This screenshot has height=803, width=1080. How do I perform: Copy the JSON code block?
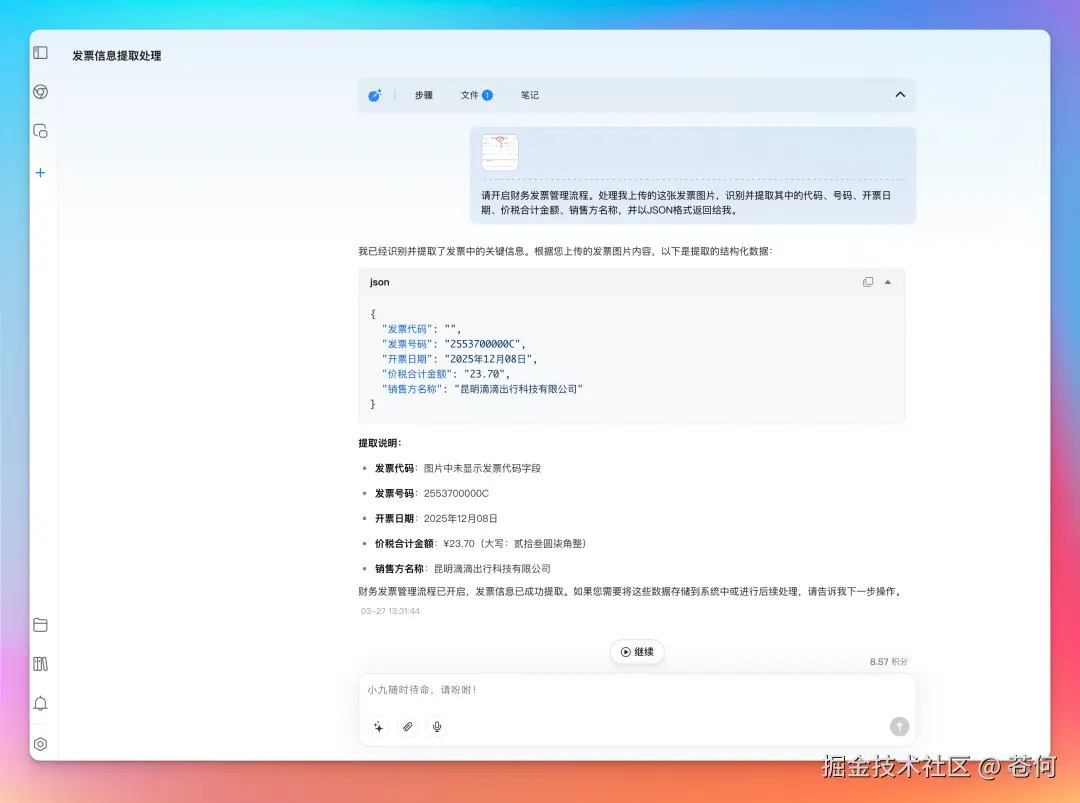pos(868,281)
